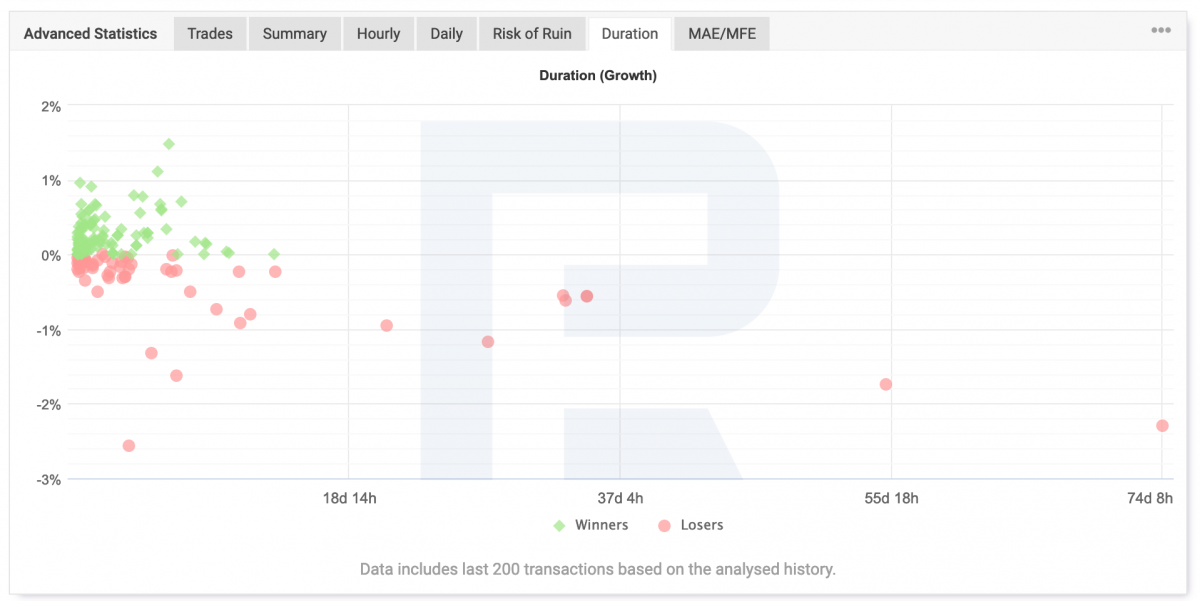Open the Summary tab

[x=295, y=34]
